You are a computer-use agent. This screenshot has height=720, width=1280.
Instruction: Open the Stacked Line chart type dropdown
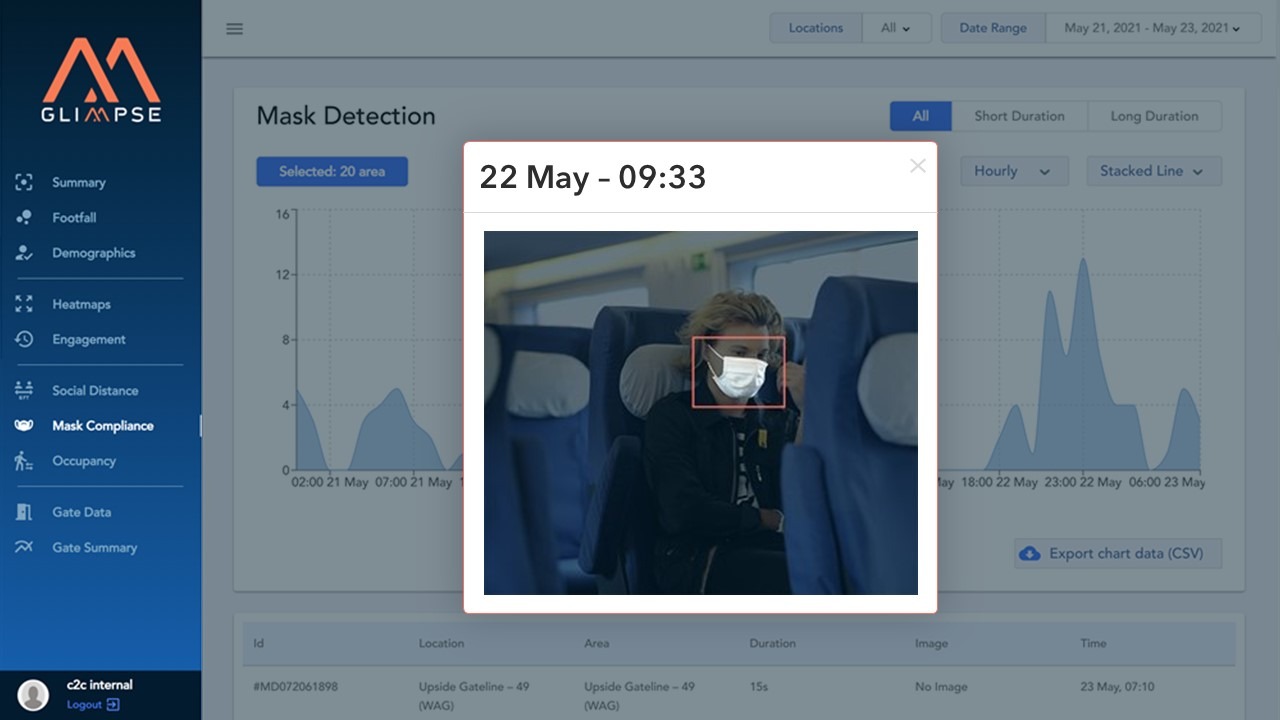[x=1152, y=171]
